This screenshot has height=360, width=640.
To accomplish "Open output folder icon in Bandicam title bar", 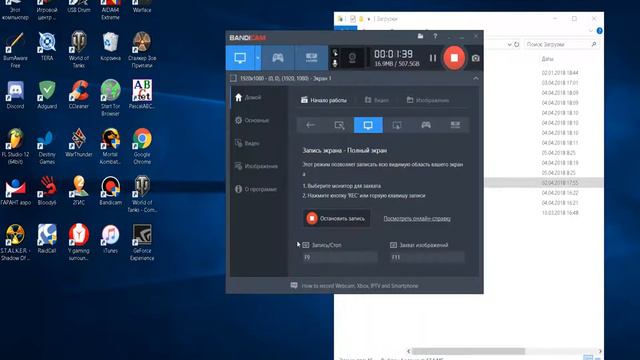I will point(420,36).
